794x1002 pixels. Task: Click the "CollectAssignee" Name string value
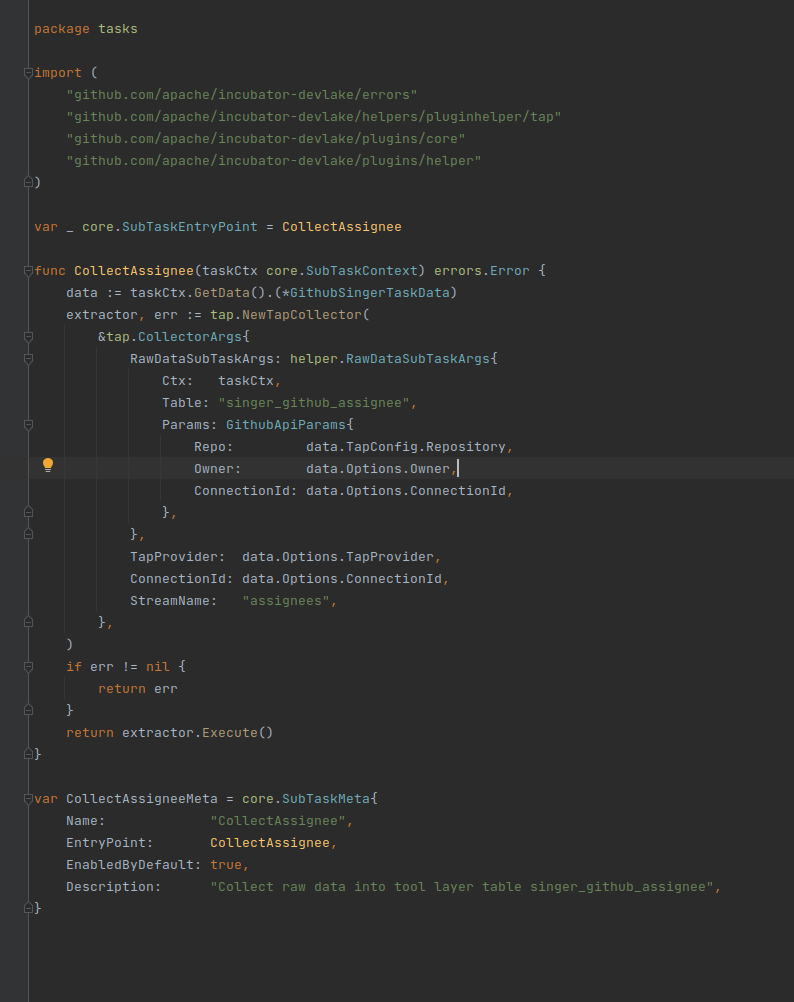(x=278, y=821)
